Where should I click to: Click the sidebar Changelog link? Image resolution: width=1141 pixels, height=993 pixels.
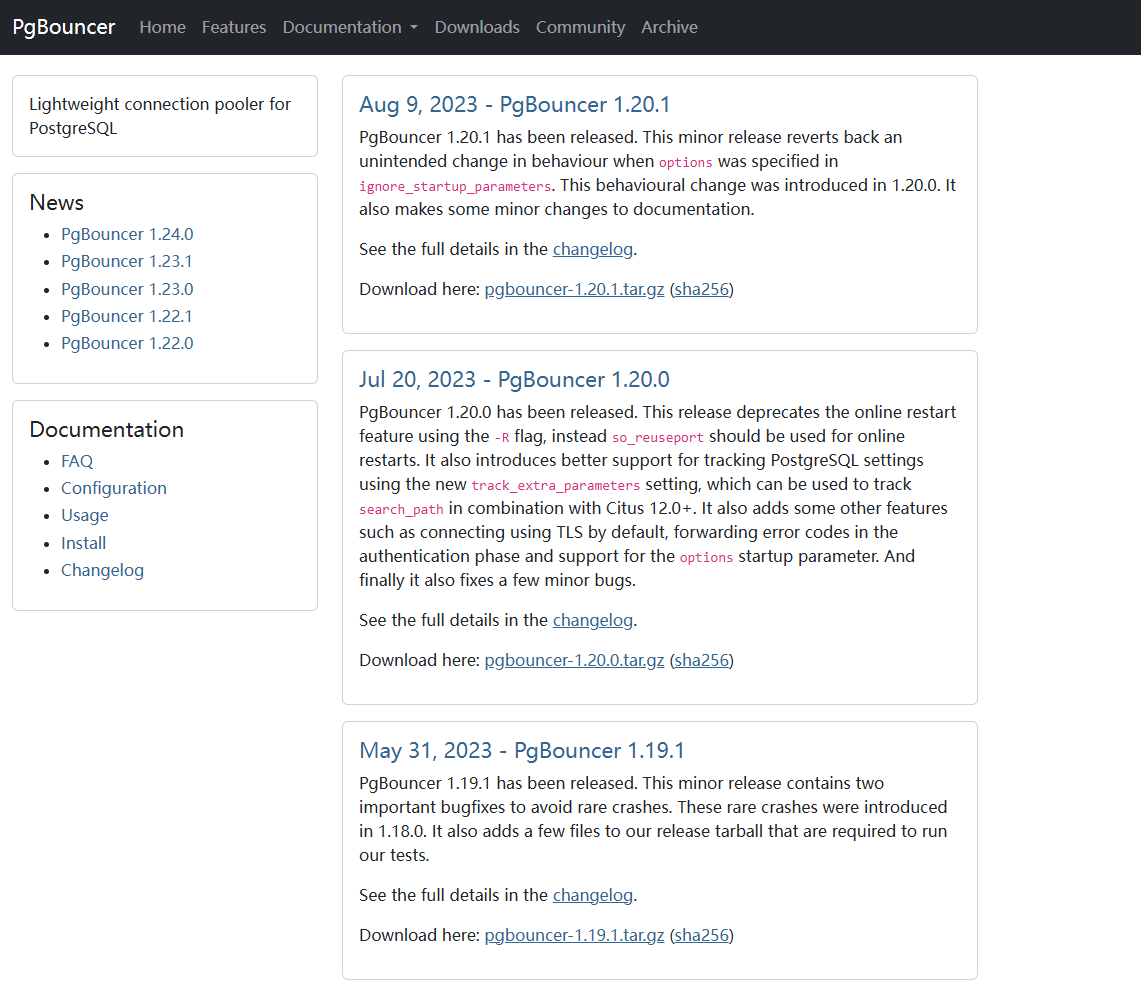102,570
